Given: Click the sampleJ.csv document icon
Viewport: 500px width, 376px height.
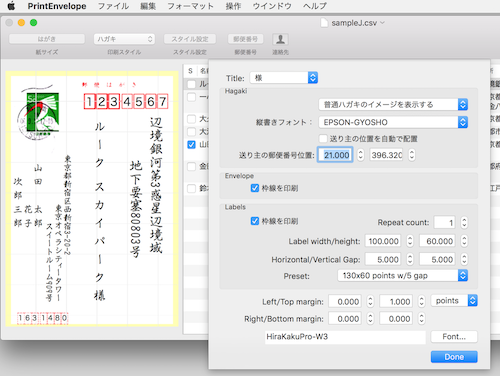Looking at the screenshot, I should 324,23.
